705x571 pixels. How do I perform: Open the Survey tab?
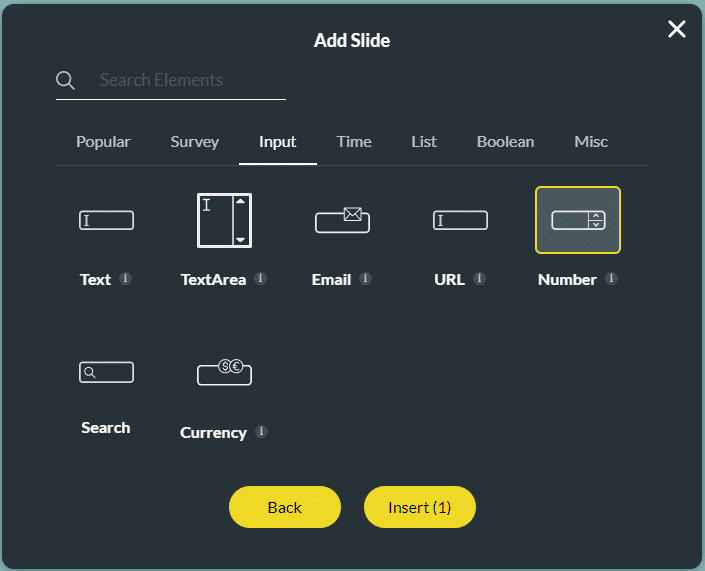pos(194,142)
